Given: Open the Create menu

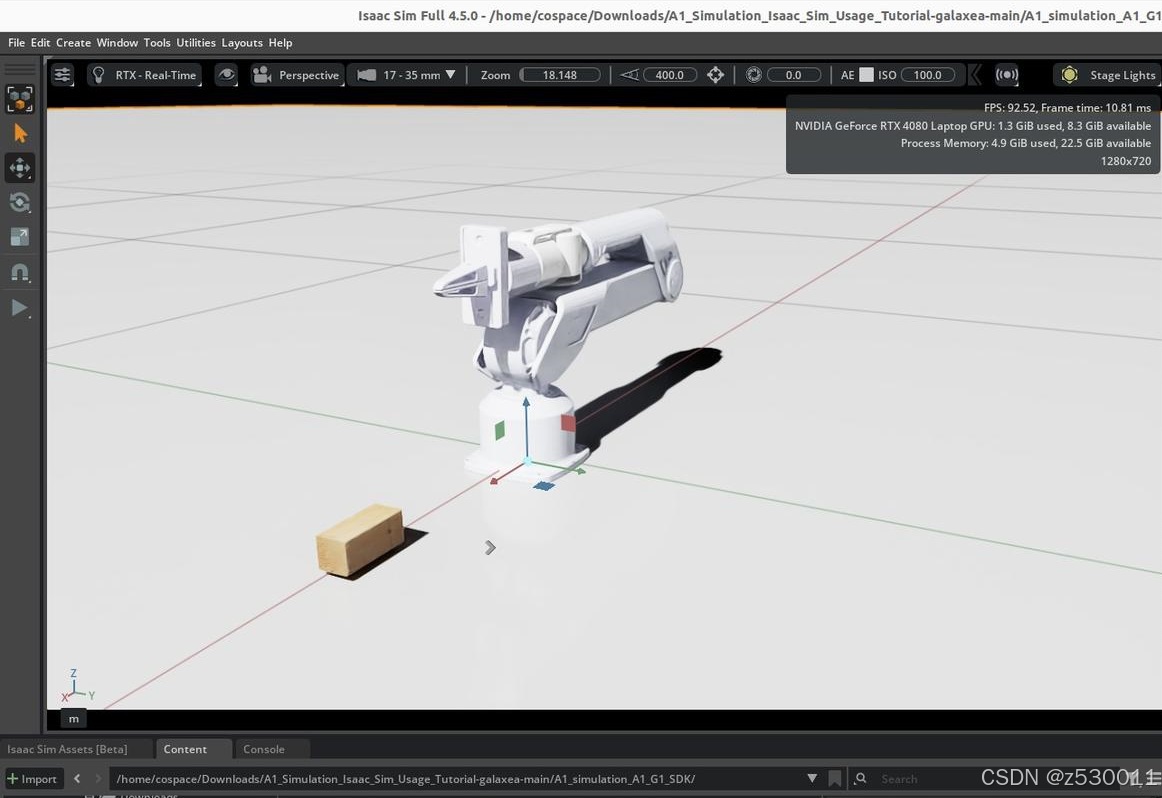Looking at the screenshot, I should pos(73,43).
